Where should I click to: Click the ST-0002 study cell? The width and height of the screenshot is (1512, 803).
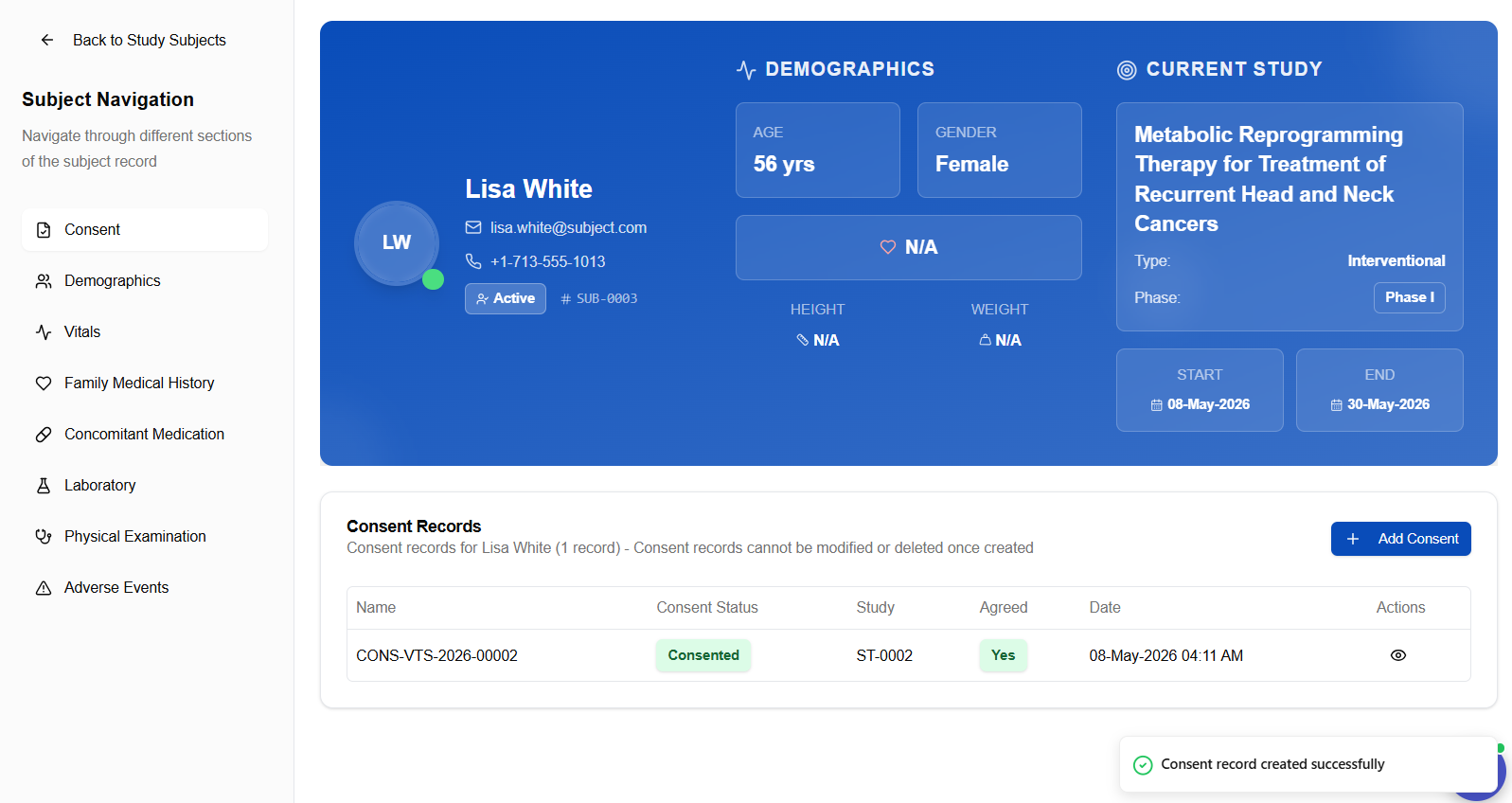884,656
